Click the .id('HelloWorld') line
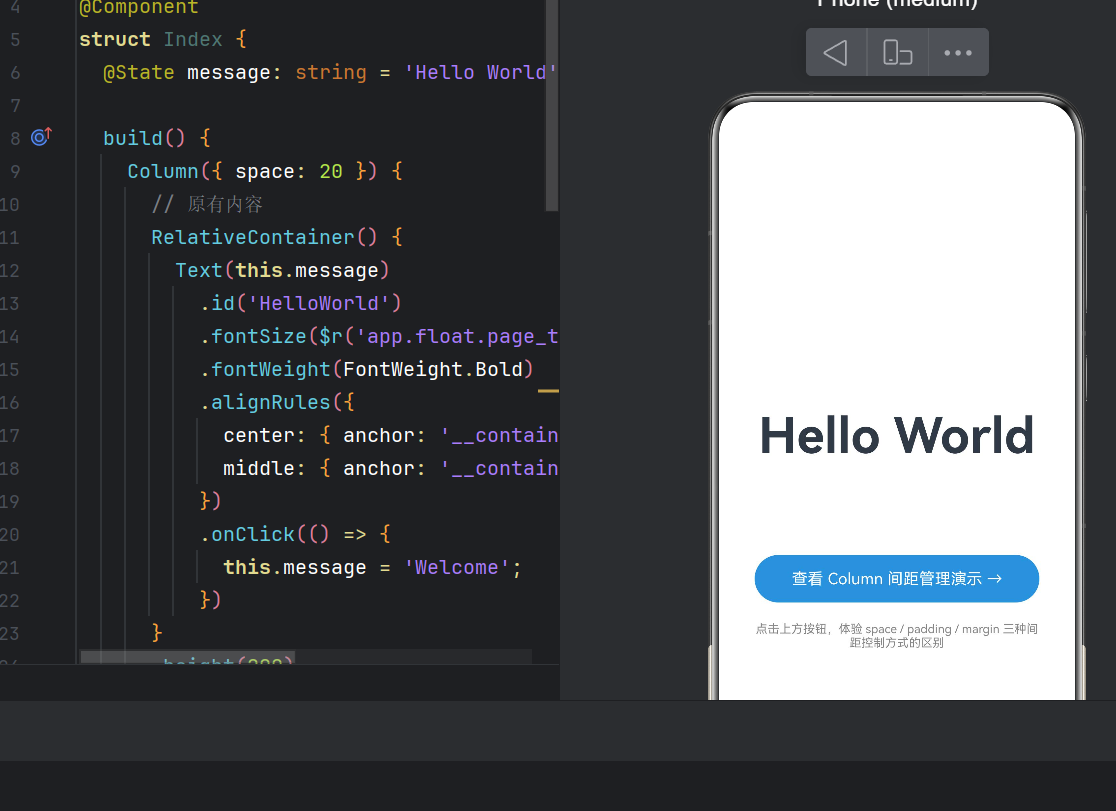Viewport: 1116px width, 811px height. 300,303
